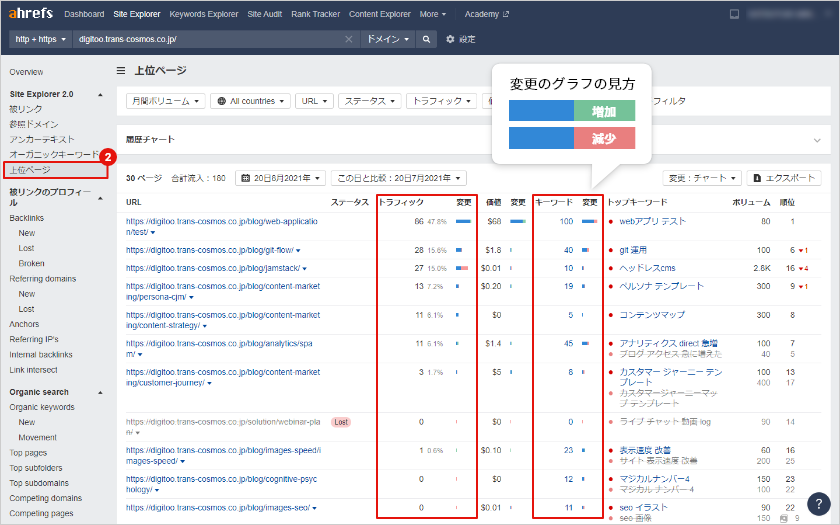Click the Academy external link icon
The width and height of the screenshot is (840, 525).
[506, 14]
